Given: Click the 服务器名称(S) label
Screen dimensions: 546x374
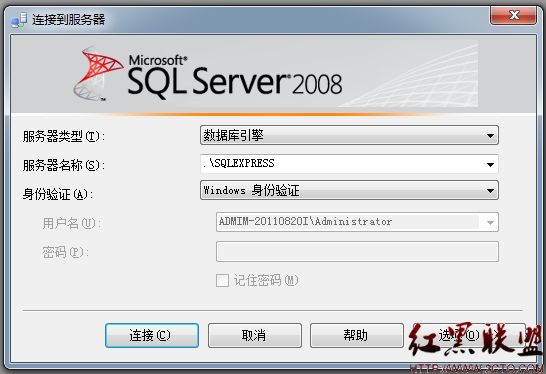Looking at the screenshot, I should pos(63,165).
